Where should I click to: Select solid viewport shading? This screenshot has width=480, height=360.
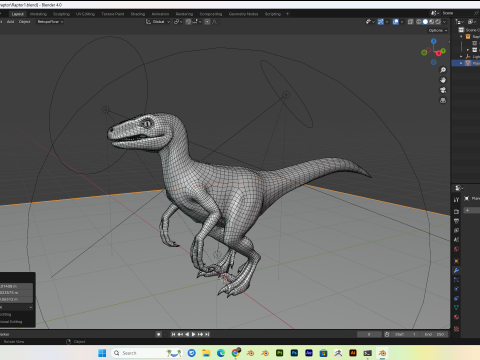click(425, 22)
